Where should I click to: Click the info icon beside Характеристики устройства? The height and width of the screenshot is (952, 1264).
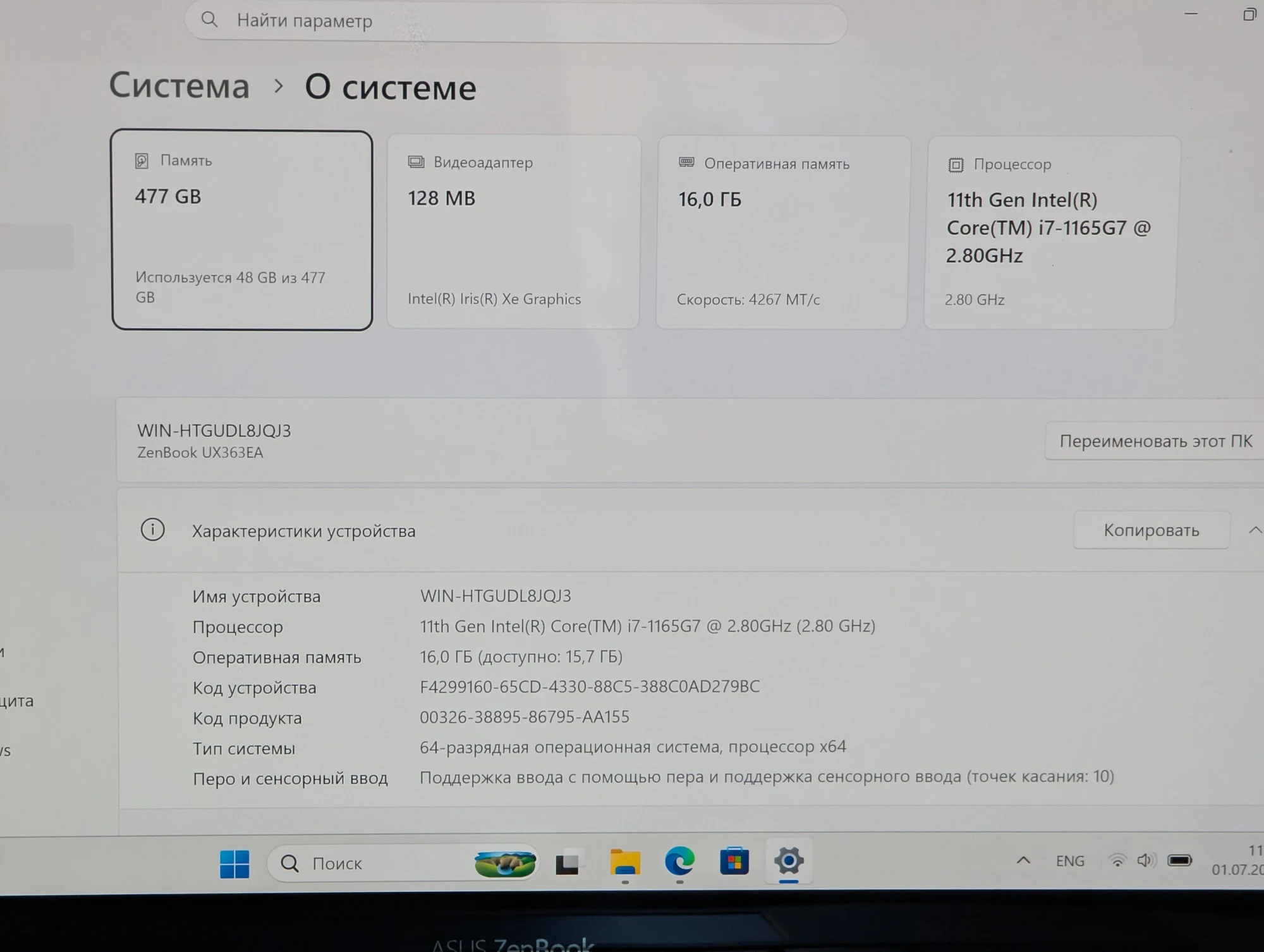click(x=152, y=530)
